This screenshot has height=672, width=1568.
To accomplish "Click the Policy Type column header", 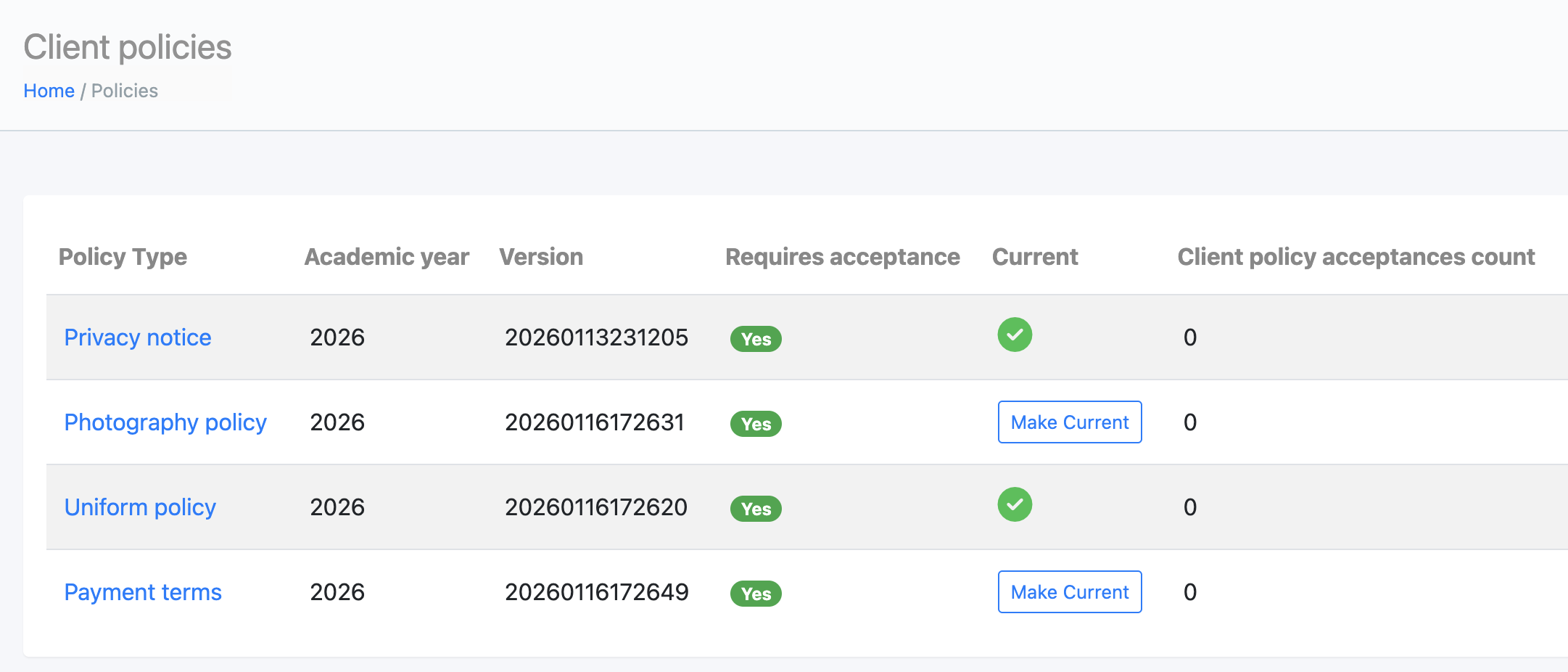I will coord(123,257).
